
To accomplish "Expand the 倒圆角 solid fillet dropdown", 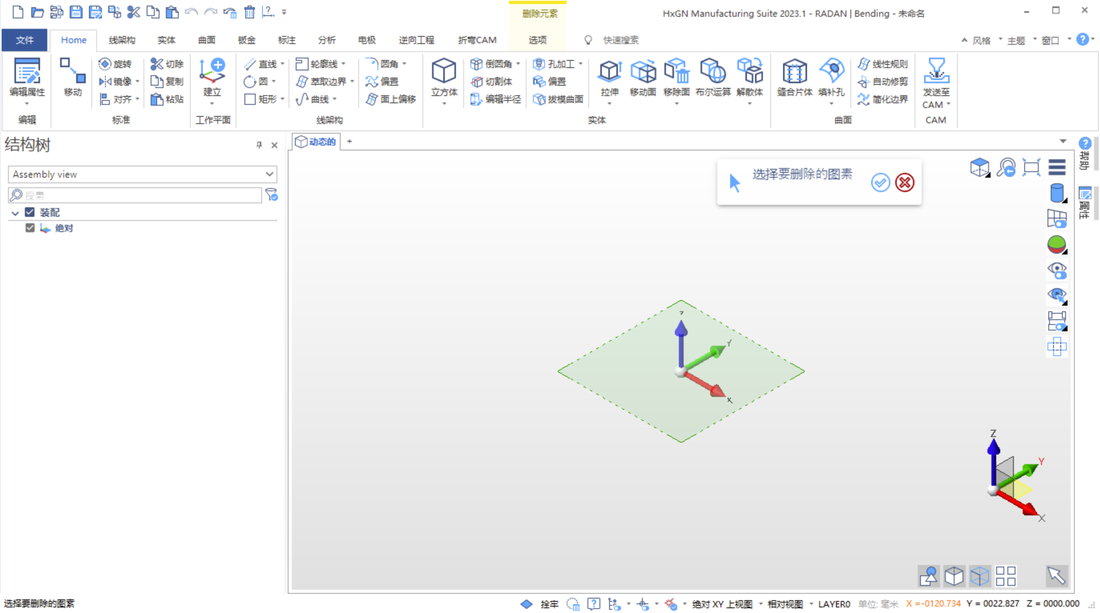I will click(518, 64).
